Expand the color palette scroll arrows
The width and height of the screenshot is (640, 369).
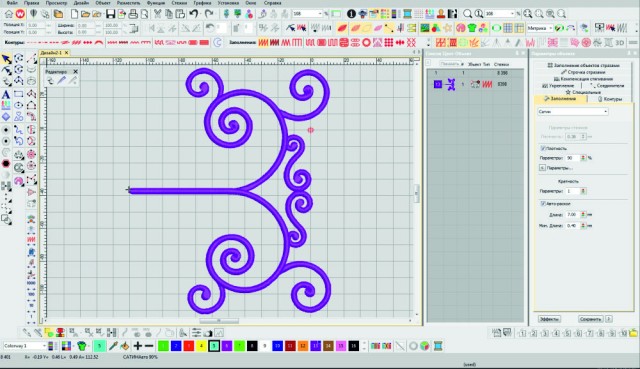(364, 346)
